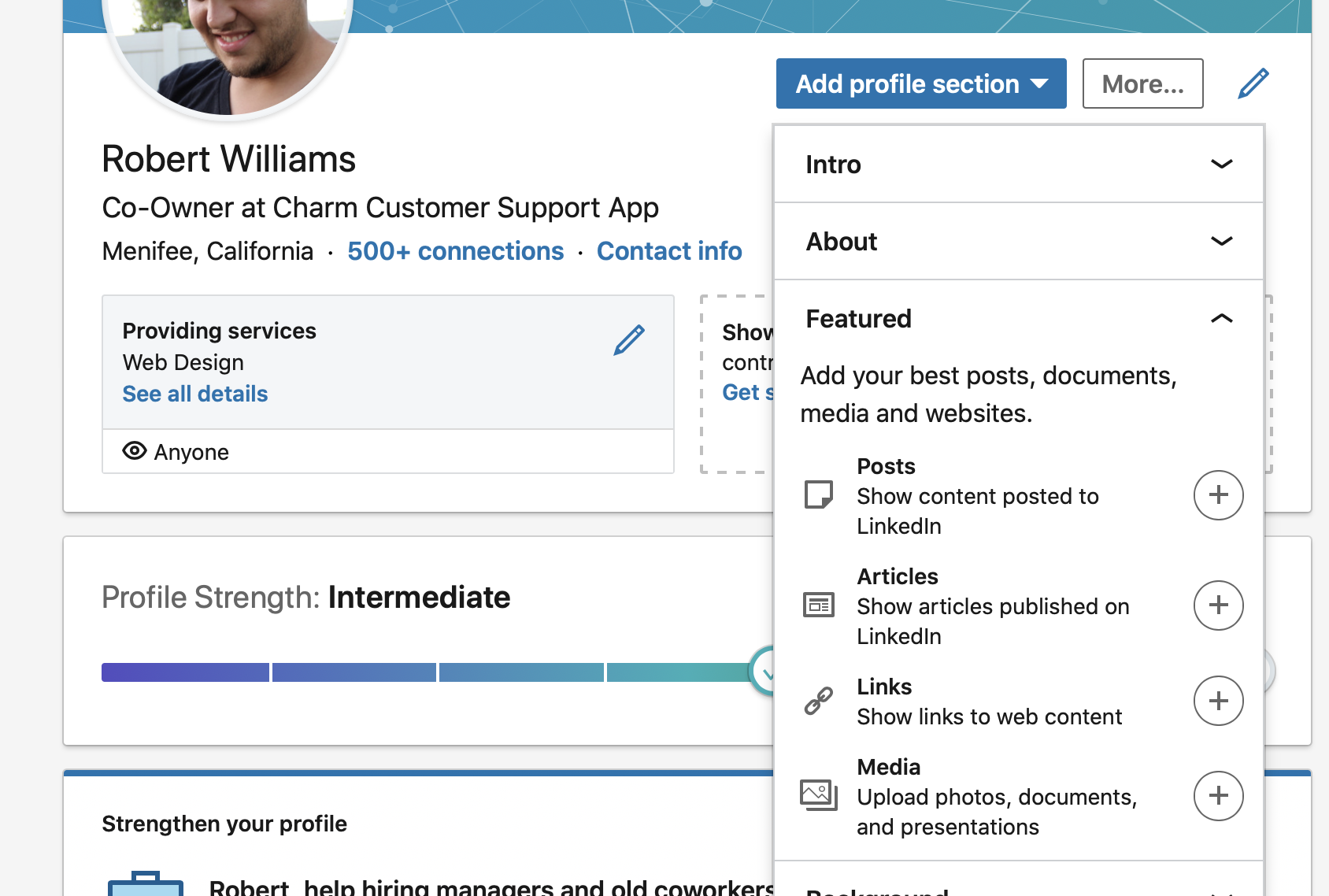Expand the Intro section
This screenshot has height=896, width=1329.
(x=1221, y=164)
